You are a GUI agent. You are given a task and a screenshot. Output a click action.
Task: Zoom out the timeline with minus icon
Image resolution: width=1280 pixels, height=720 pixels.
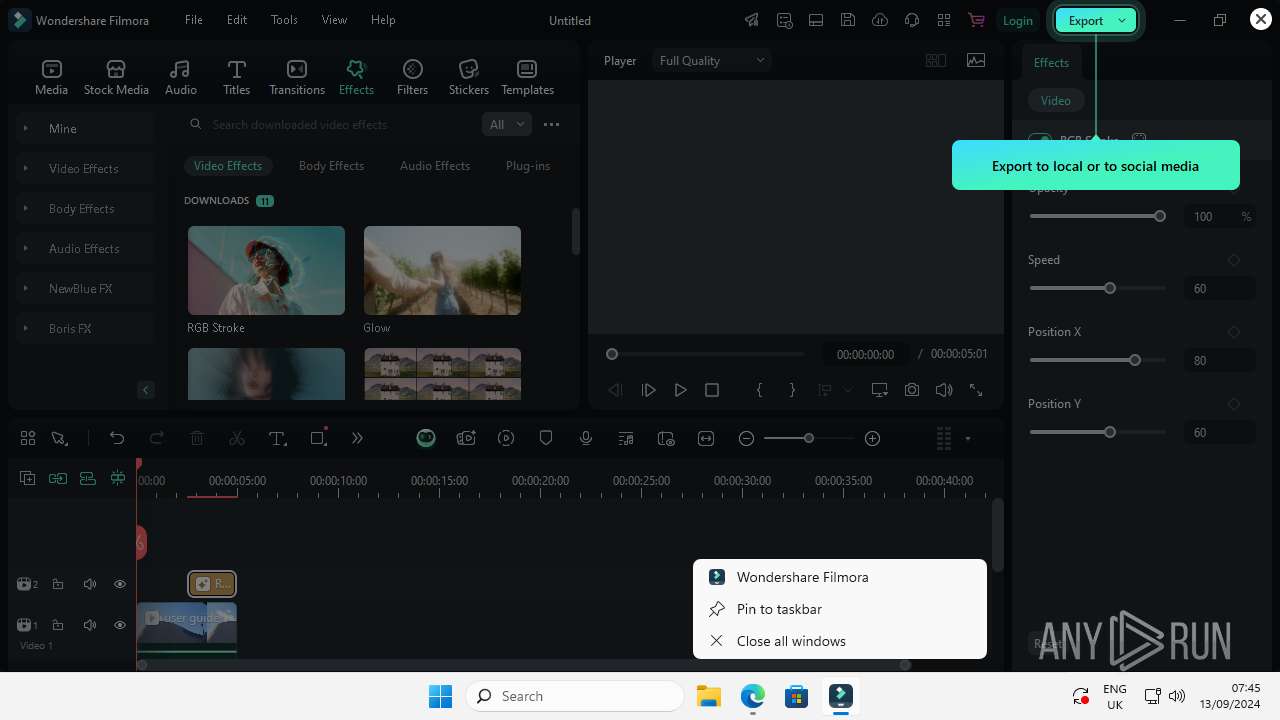tap(746, 438)
